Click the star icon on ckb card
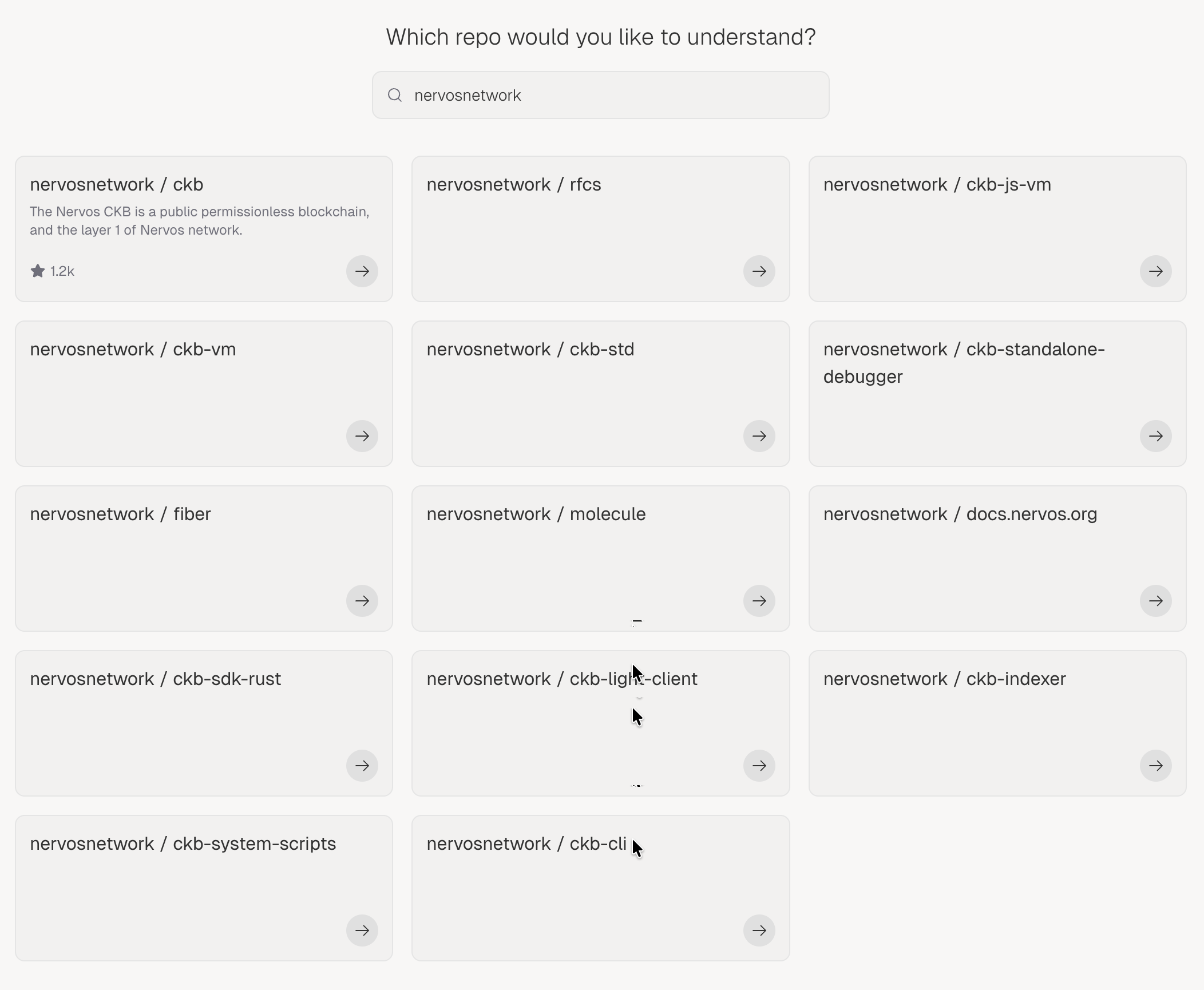The width and height of the screenshot is (1204, 990). [38, 271]
